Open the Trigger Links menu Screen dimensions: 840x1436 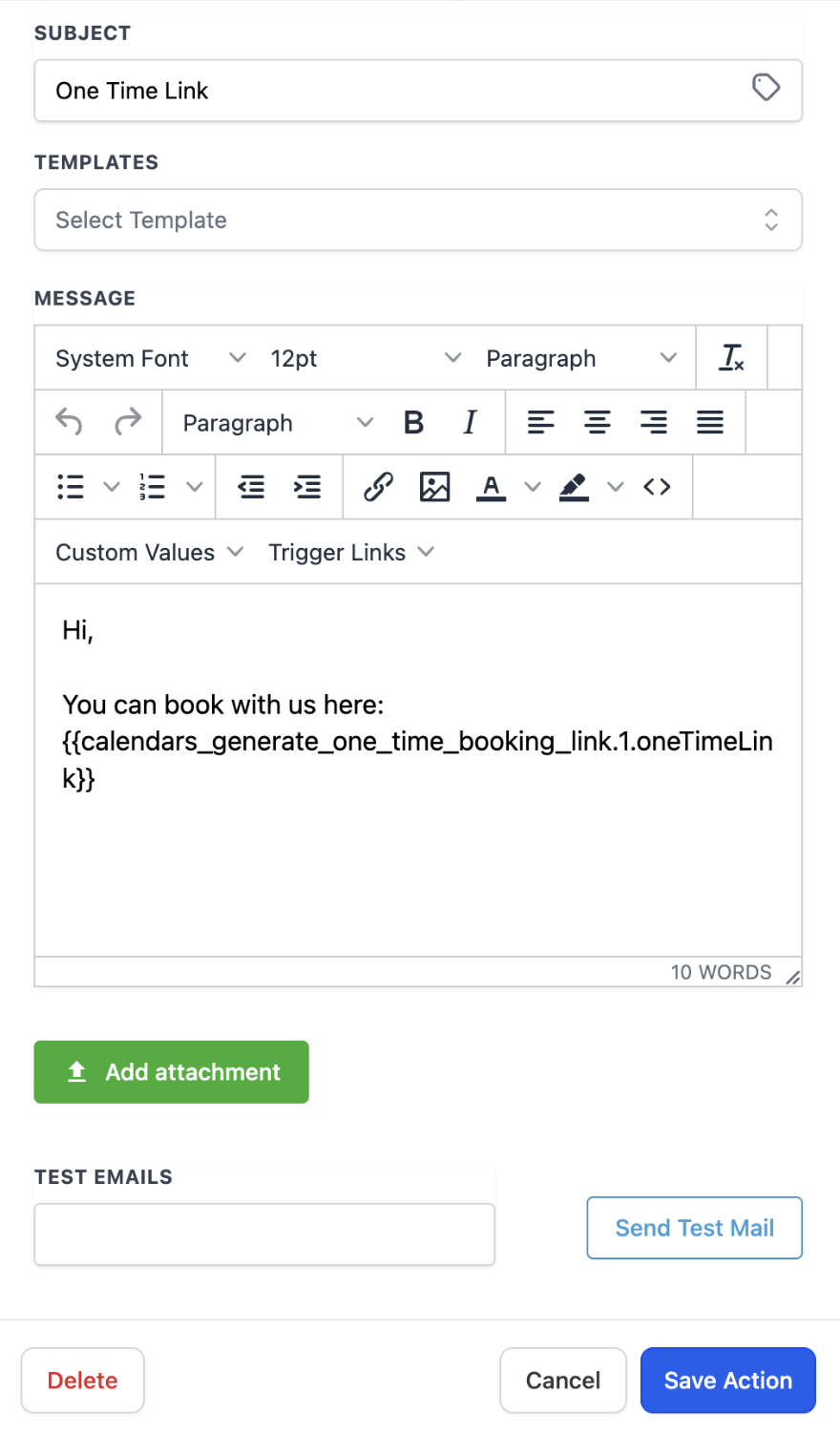tap(348, 552)
